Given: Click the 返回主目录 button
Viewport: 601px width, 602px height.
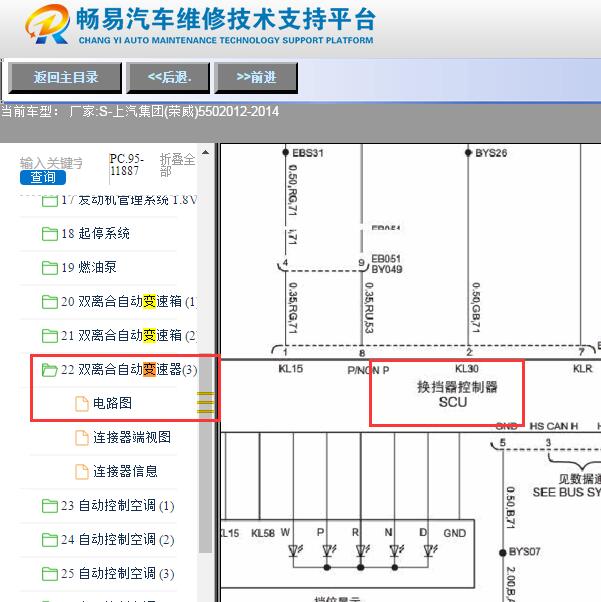Looking at the screenshot, I should [65, 78].
